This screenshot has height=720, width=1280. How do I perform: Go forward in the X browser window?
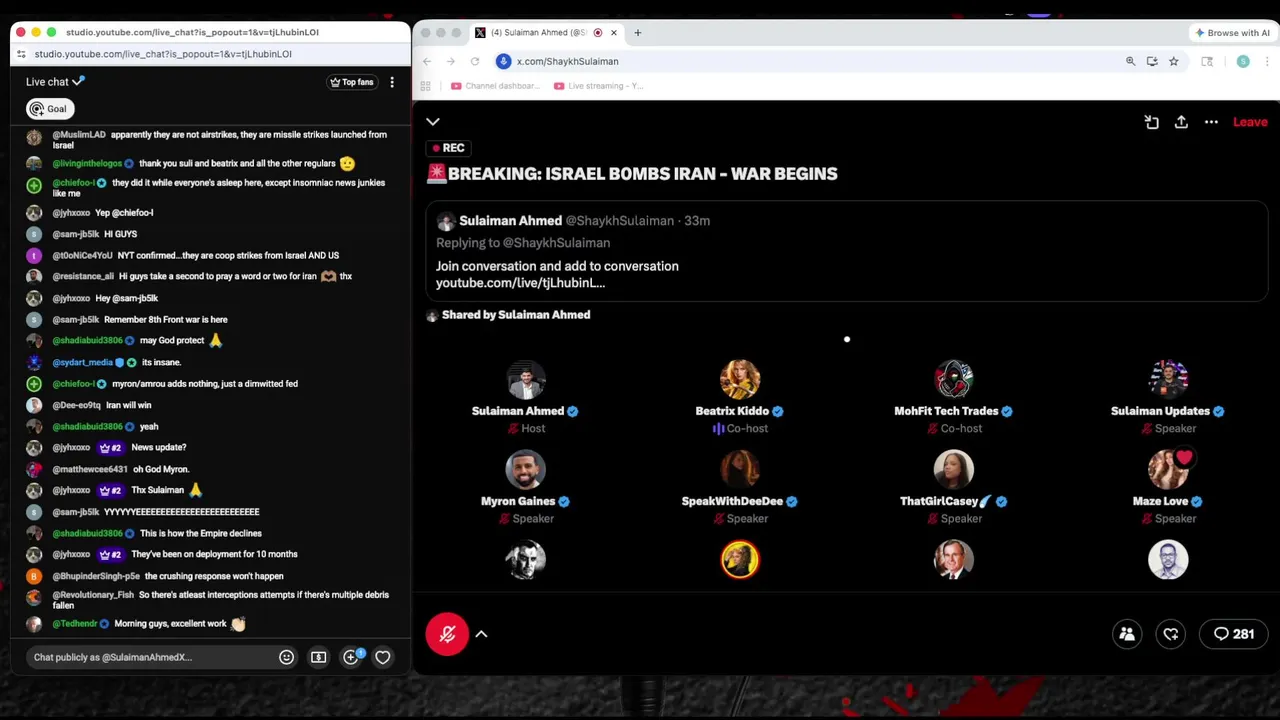451,61
